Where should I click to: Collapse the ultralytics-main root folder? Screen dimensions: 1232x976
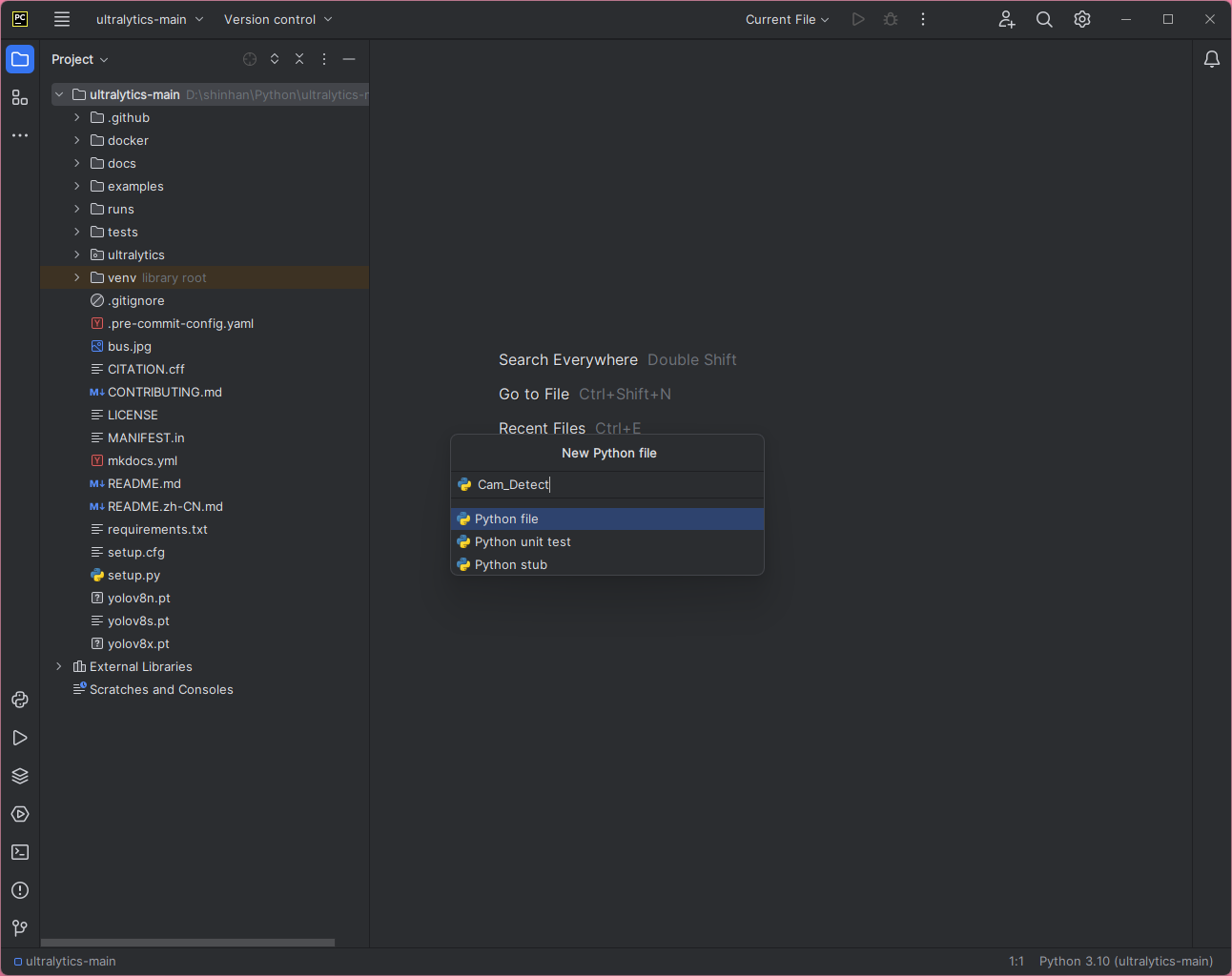point(59,94)
